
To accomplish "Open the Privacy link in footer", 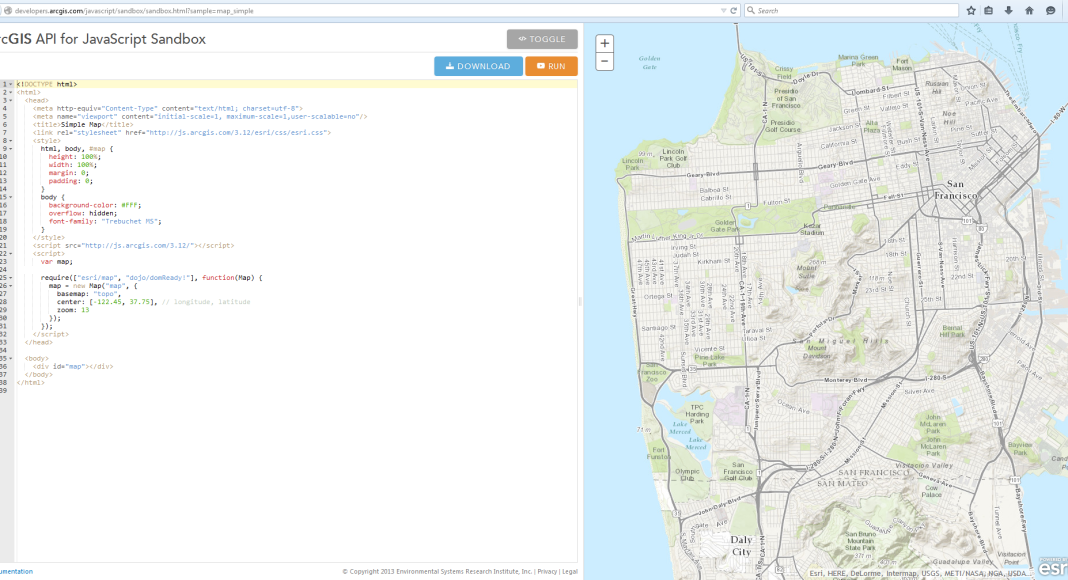I will tap(547, 572).
